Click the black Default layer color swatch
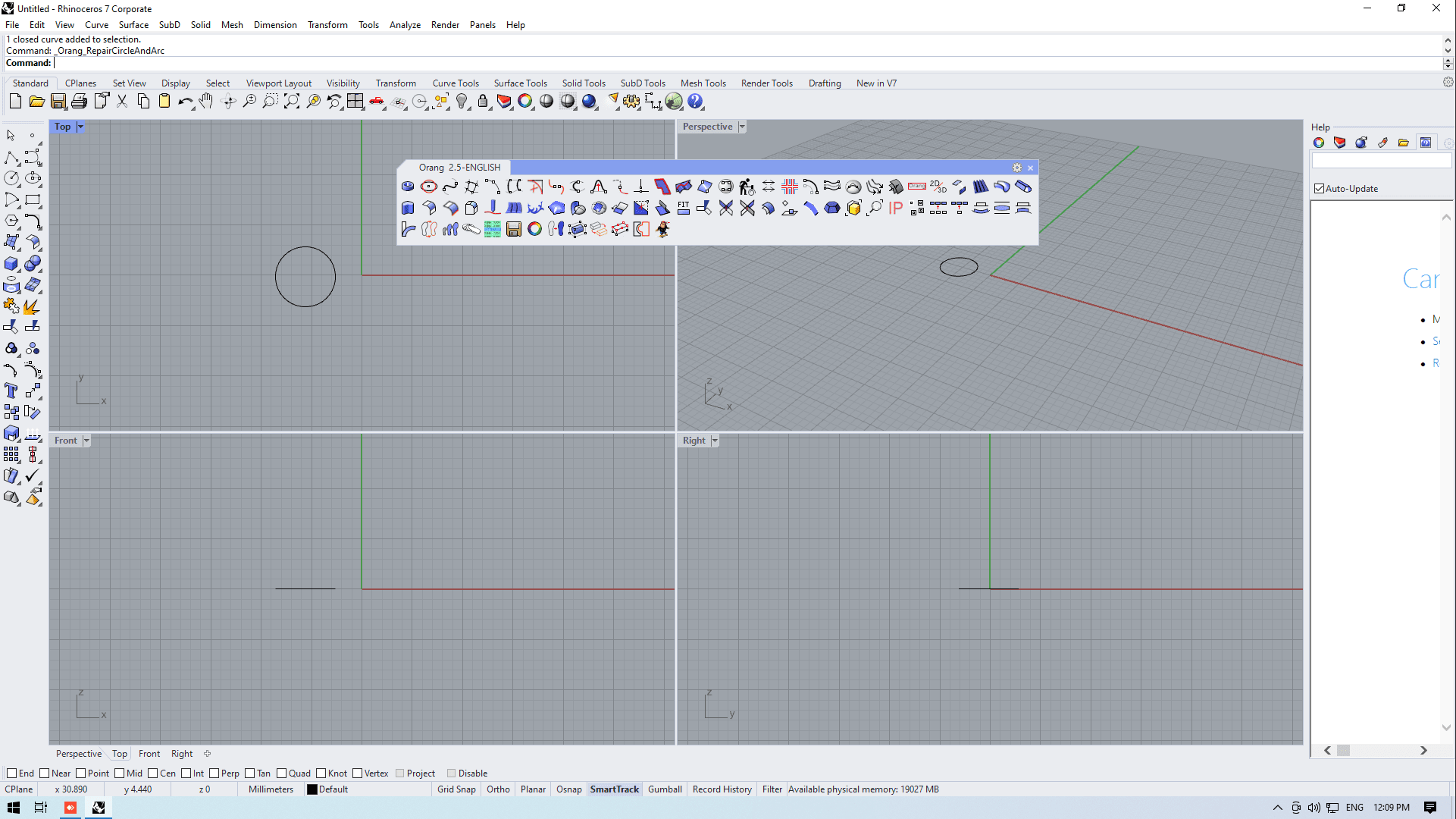1456x819 pixels. coord(312,789)
